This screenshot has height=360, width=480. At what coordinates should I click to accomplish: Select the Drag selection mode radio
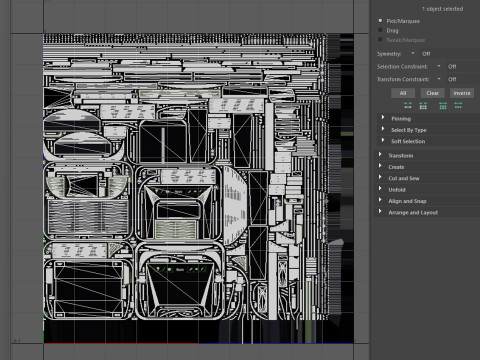tap(380, 30)
